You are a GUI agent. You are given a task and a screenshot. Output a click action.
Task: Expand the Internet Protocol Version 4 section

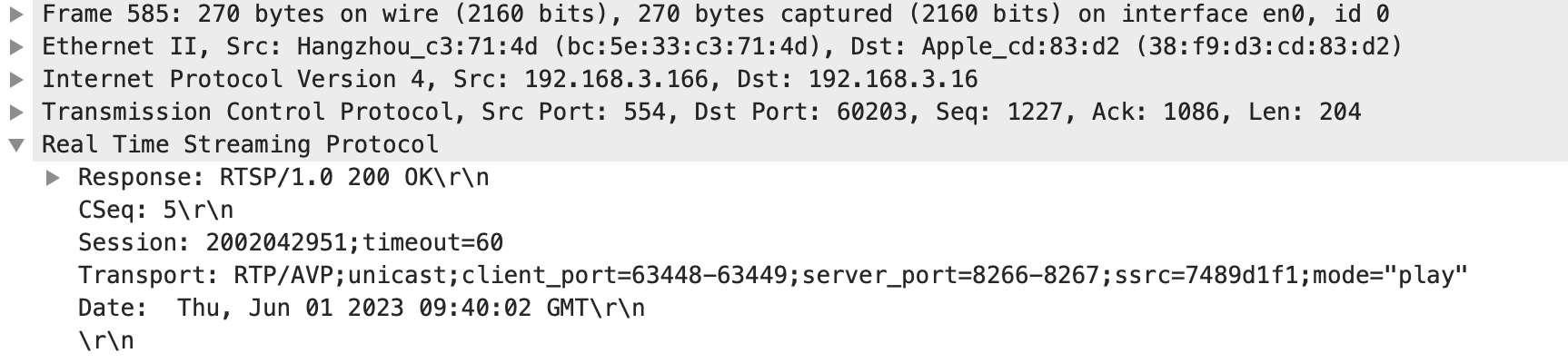point(15,79)
